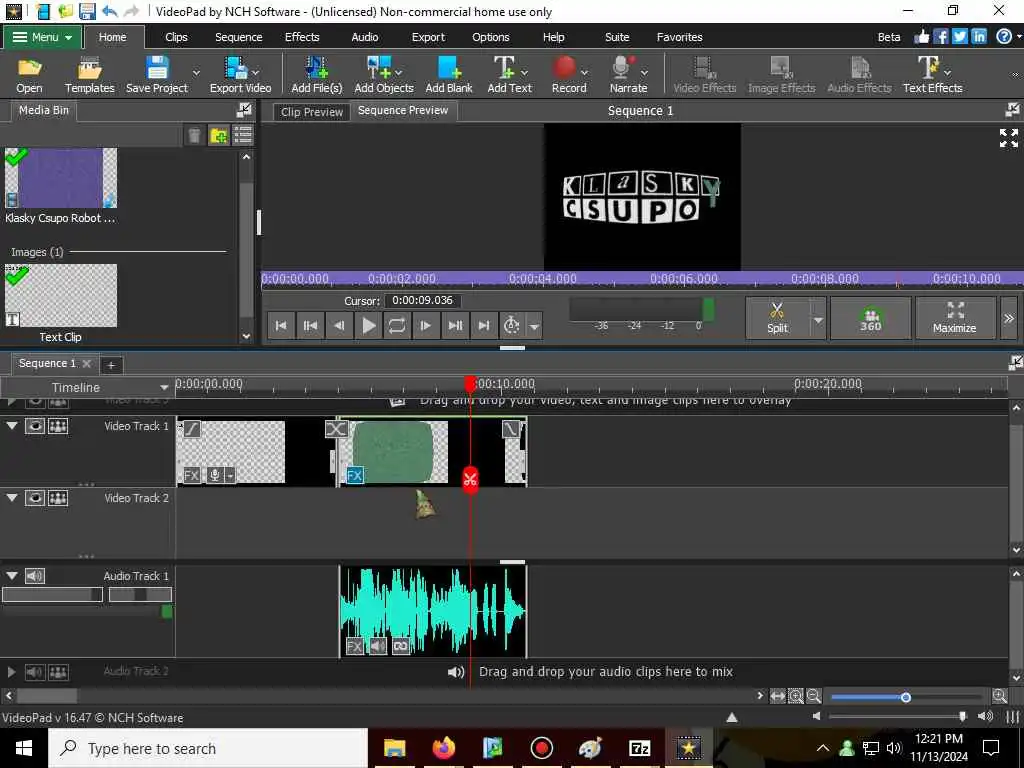This screenshot has height=768, width=1024.
Task: Click the cross-fade transition icon between clips
Action: (x=336, y=429)
